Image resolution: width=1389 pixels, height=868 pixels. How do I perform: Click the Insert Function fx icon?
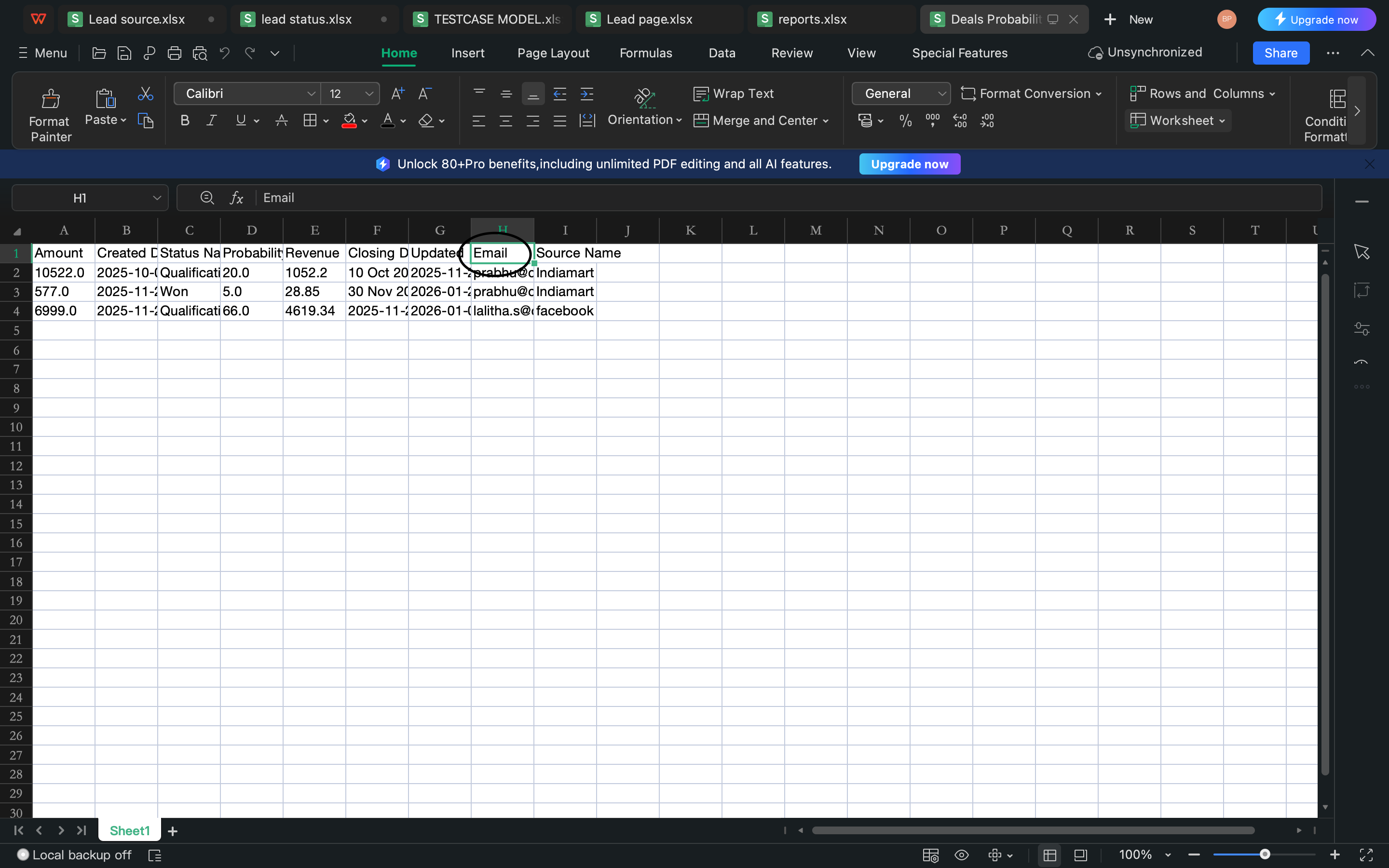pos(236,198)
